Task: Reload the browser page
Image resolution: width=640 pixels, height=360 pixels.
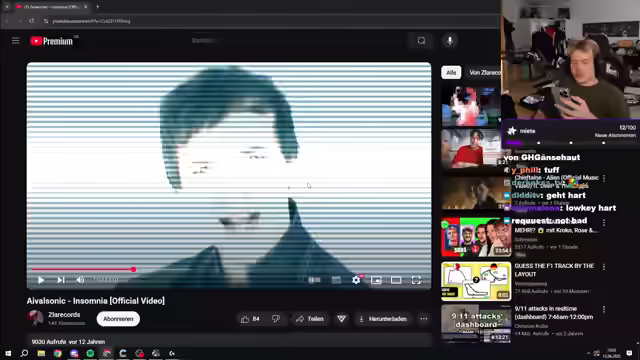Action: pyautogui.click(x=31, y=21)
